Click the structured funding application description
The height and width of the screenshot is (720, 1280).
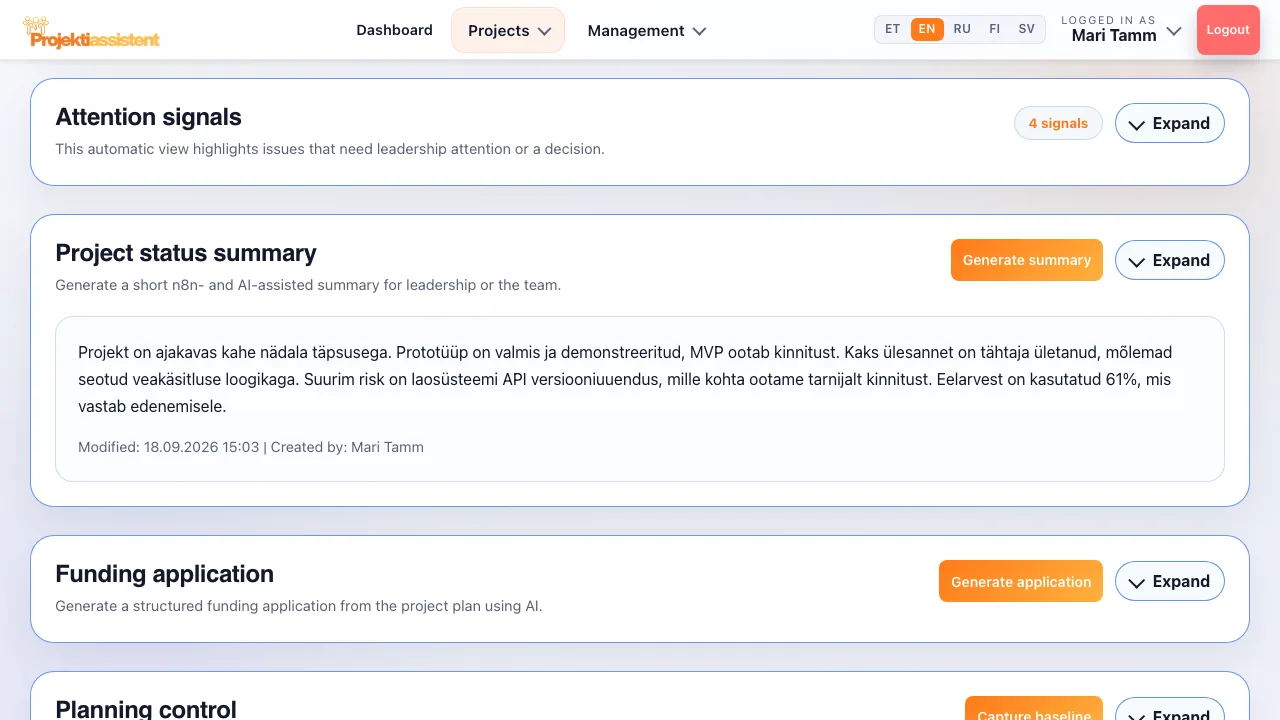pyautogui.click(x=299, y=606)
